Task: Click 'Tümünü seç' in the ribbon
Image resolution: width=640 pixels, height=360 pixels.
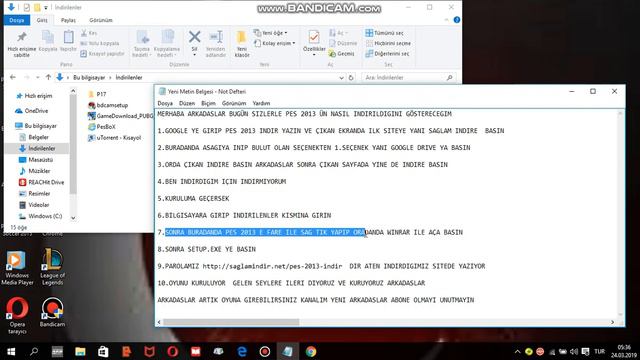Action: tap(384, 33)
